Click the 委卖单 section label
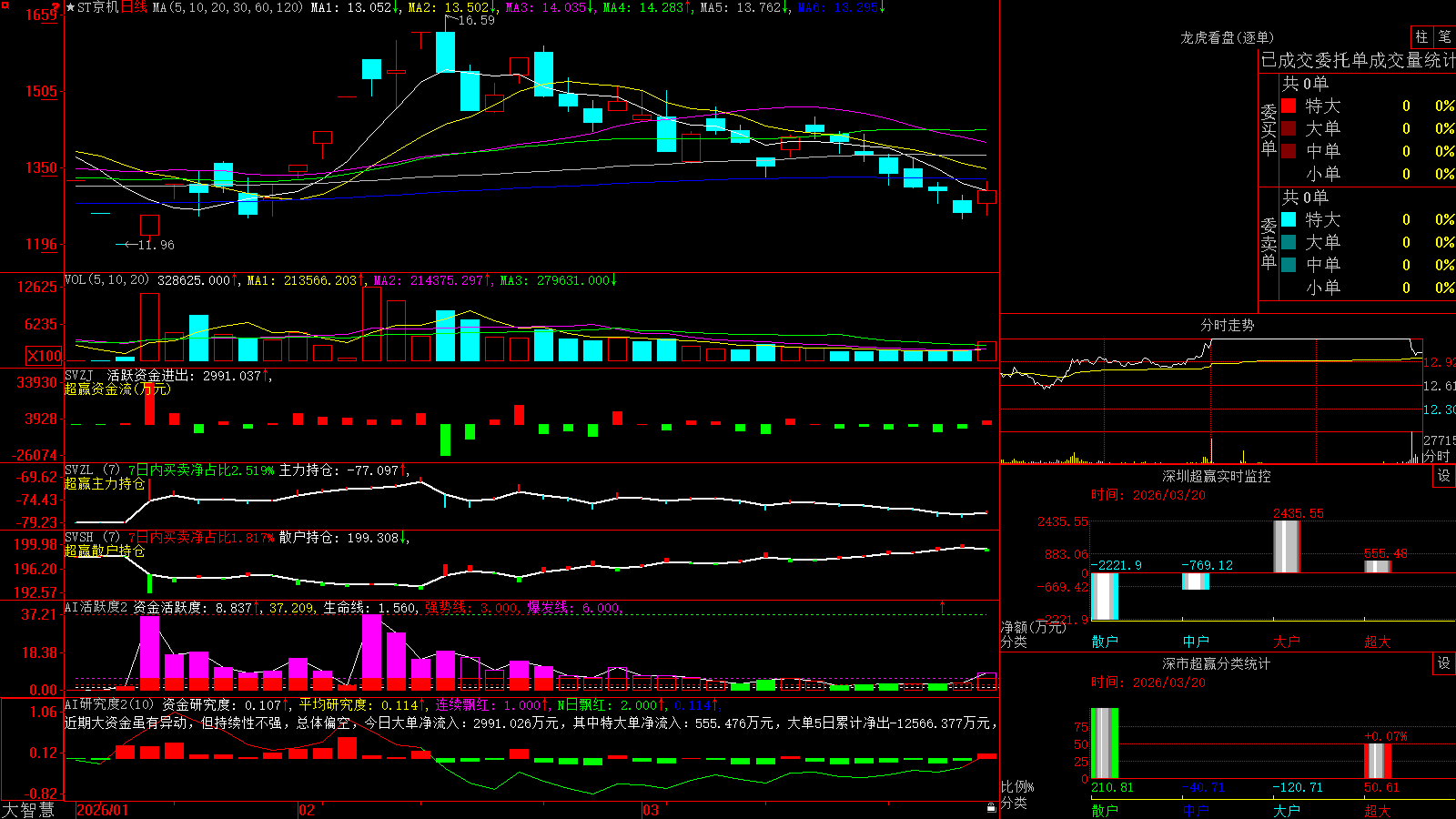The width and height of the screenshot is (1456, 819). 1269,244
